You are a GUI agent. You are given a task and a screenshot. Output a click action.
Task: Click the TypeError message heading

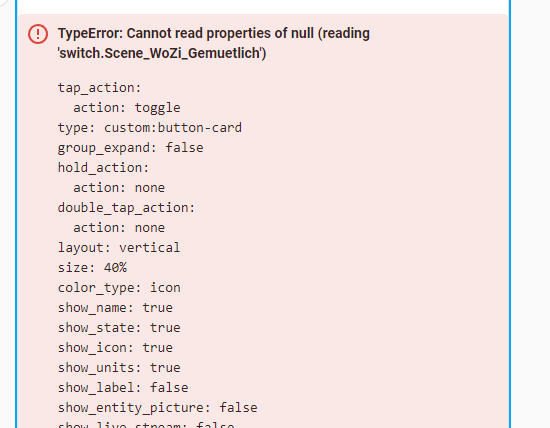pyautogui.click(x=214, y=43)
